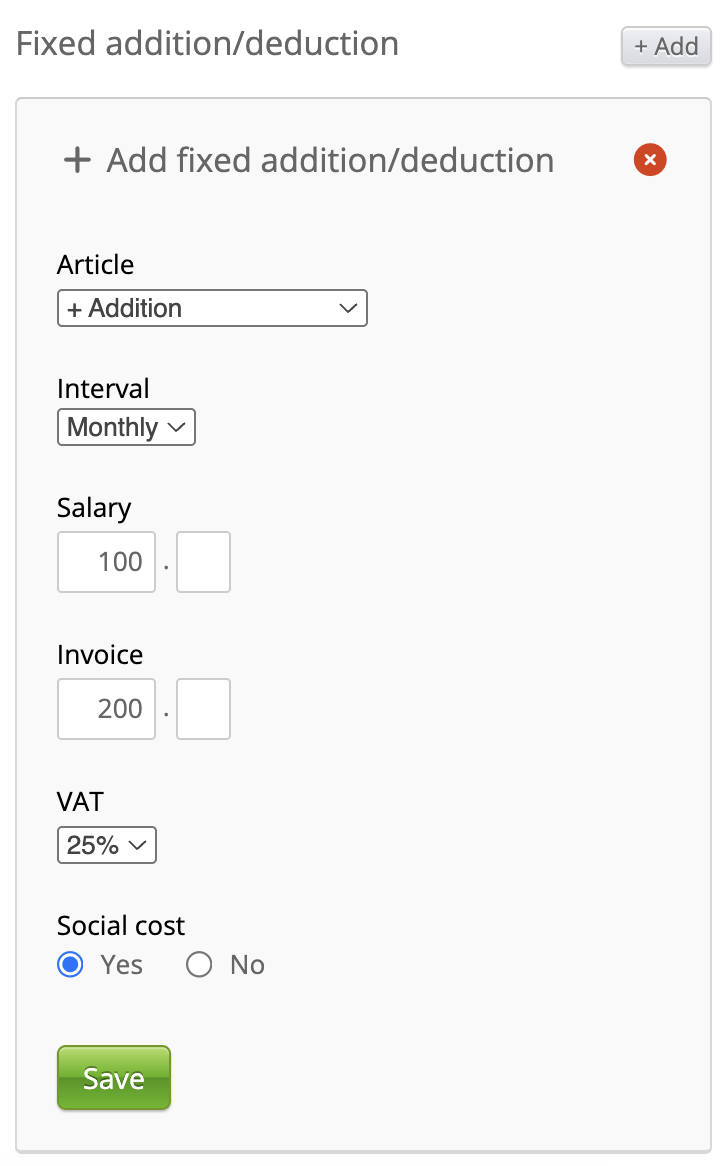Click the Invoice decimal field

[203, 709]
